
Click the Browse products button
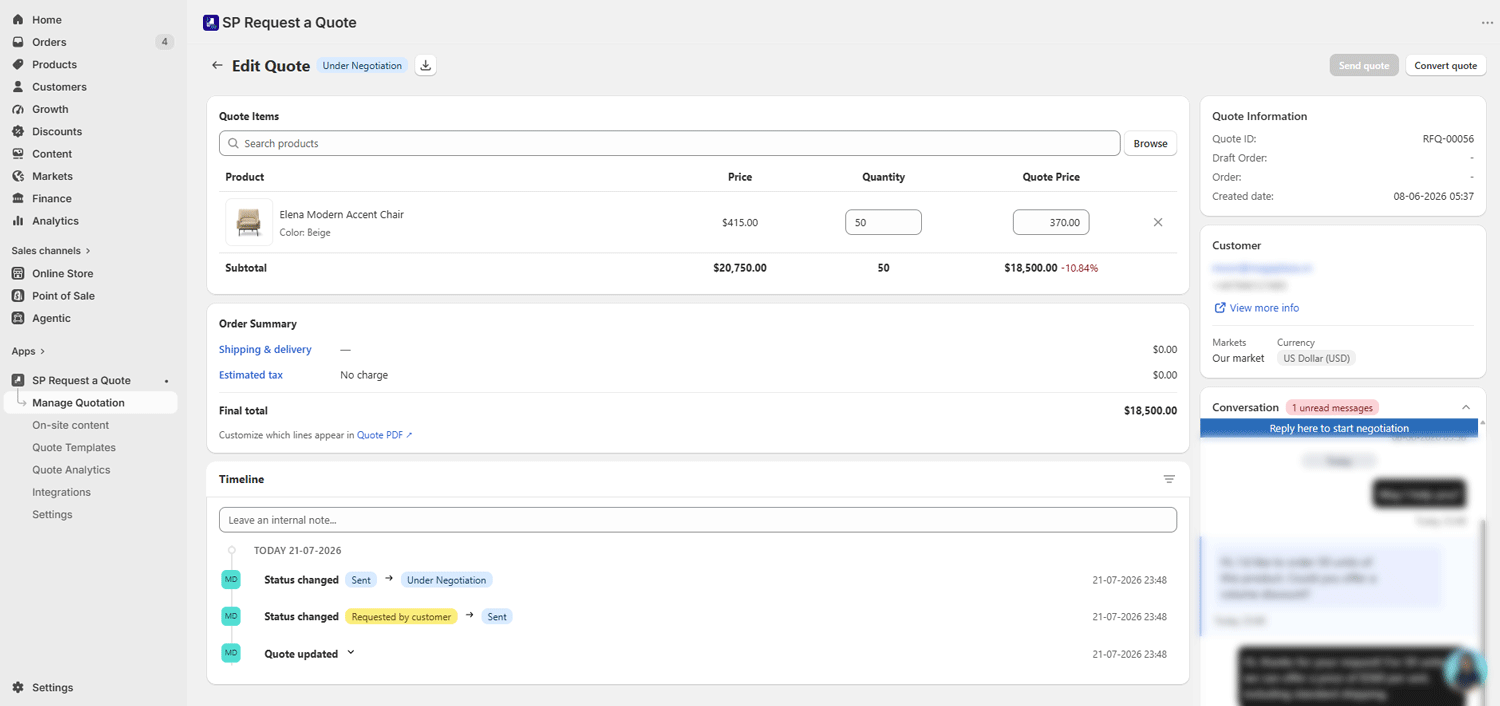1150,143
